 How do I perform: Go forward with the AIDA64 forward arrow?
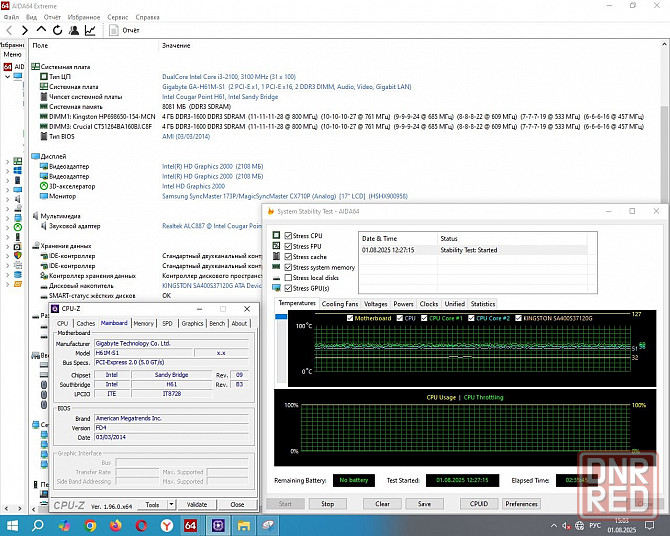click(x=25, y=30)
